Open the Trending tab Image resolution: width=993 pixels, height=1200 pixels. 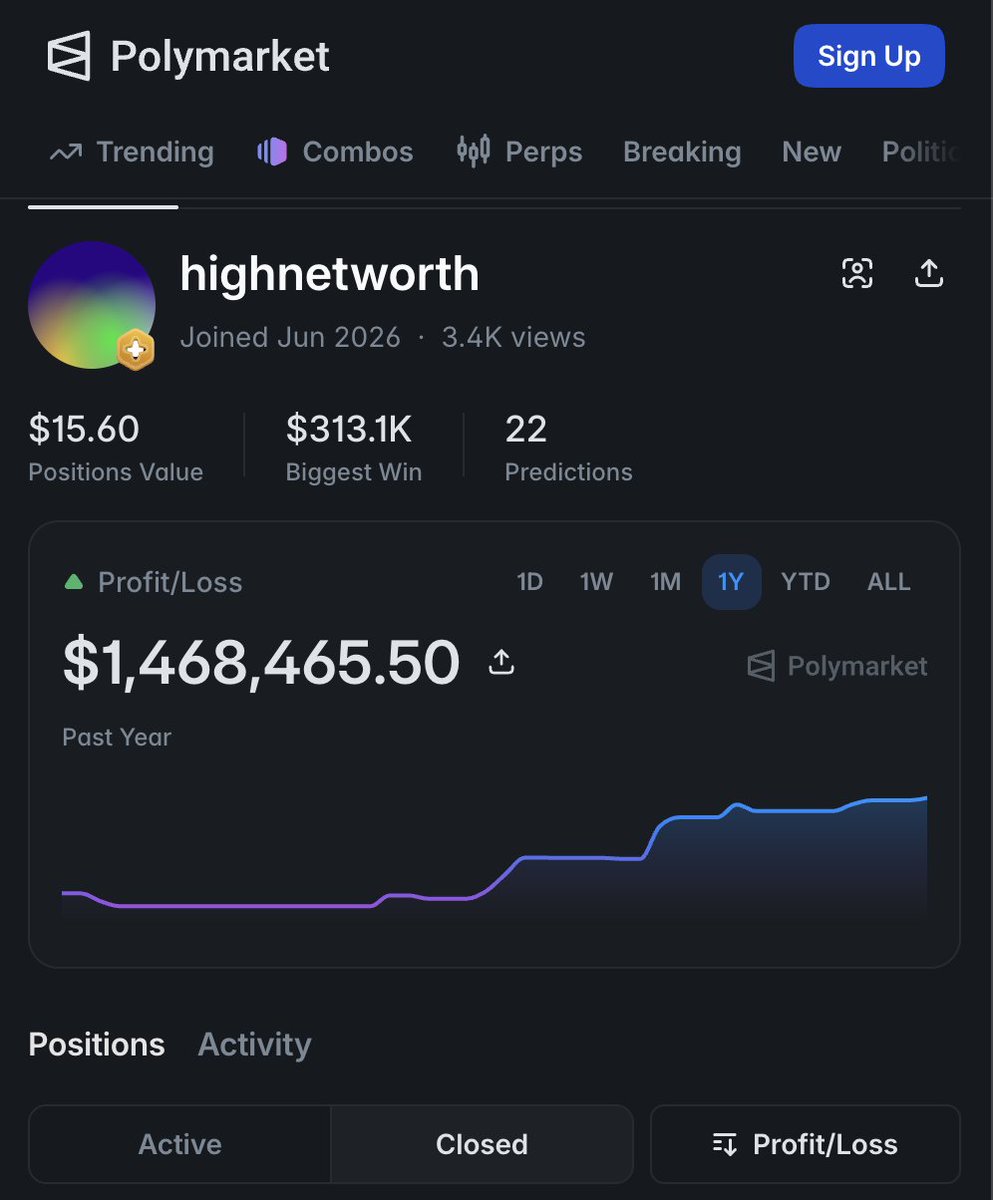[x=132, y=152]
